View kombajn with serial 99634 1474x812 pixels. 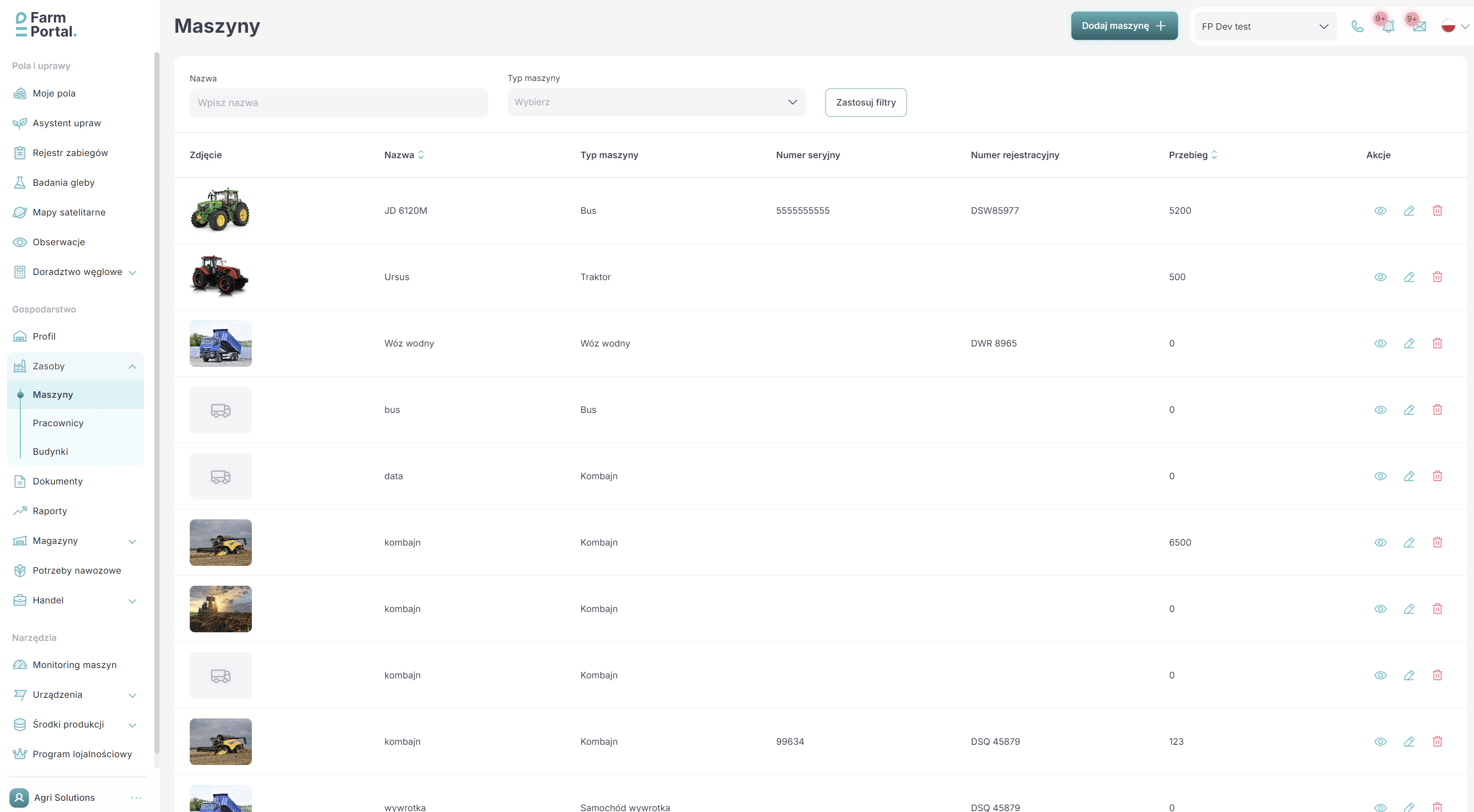[x=1380, y=741]
